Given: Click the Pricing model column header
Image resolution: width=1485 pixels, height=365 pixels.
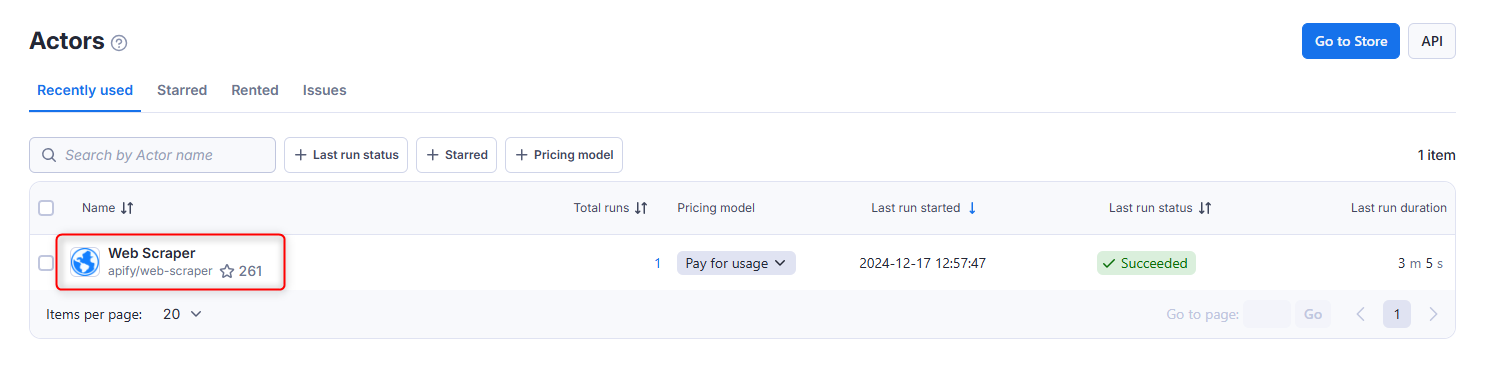Looking at the screenshot, I should point(716,208).
